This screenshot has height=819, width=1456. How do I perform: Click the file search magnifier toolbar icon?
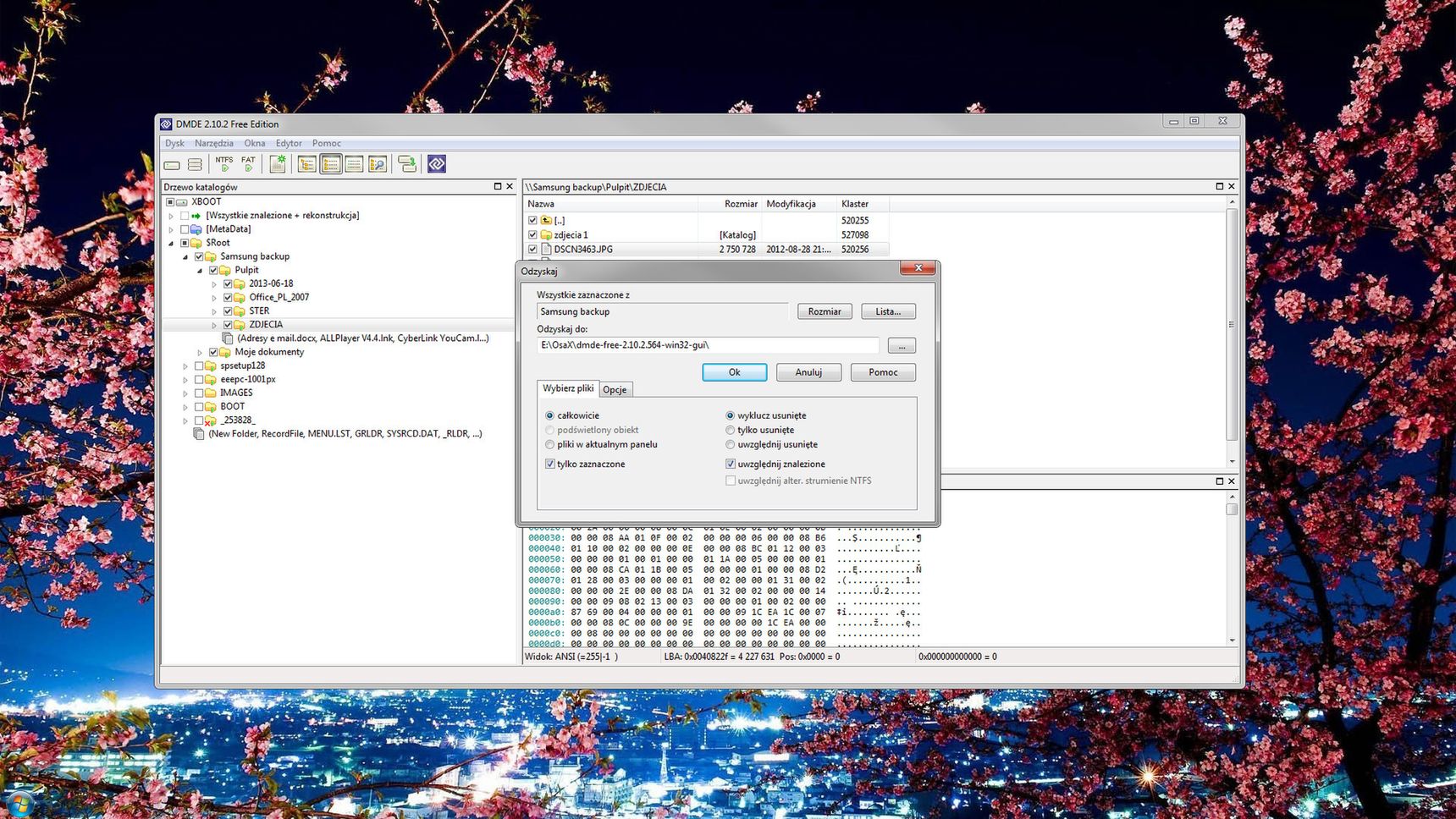[378, 164]
